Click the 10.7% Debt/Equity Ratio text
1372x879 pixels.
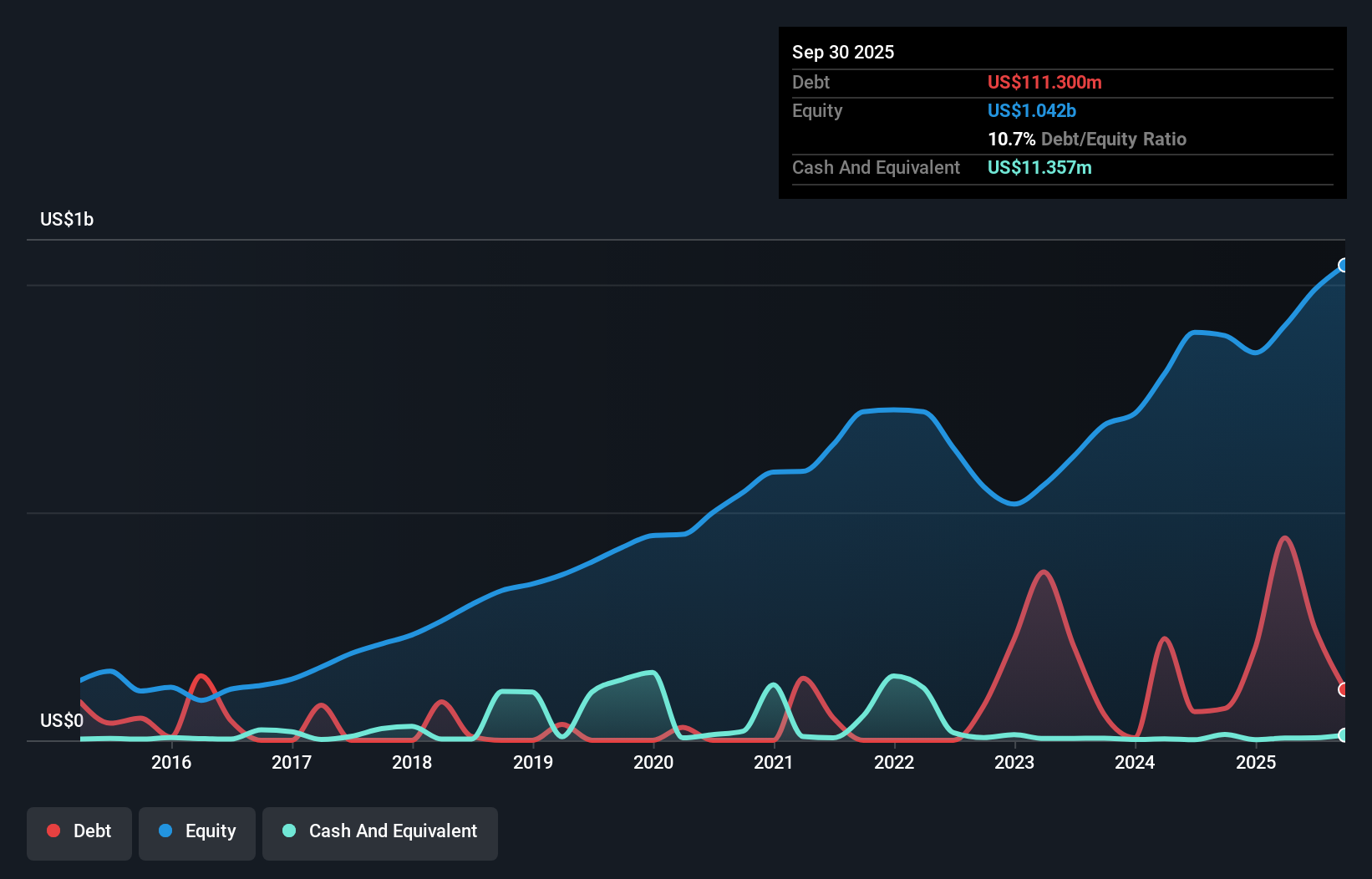(1087, 139)
